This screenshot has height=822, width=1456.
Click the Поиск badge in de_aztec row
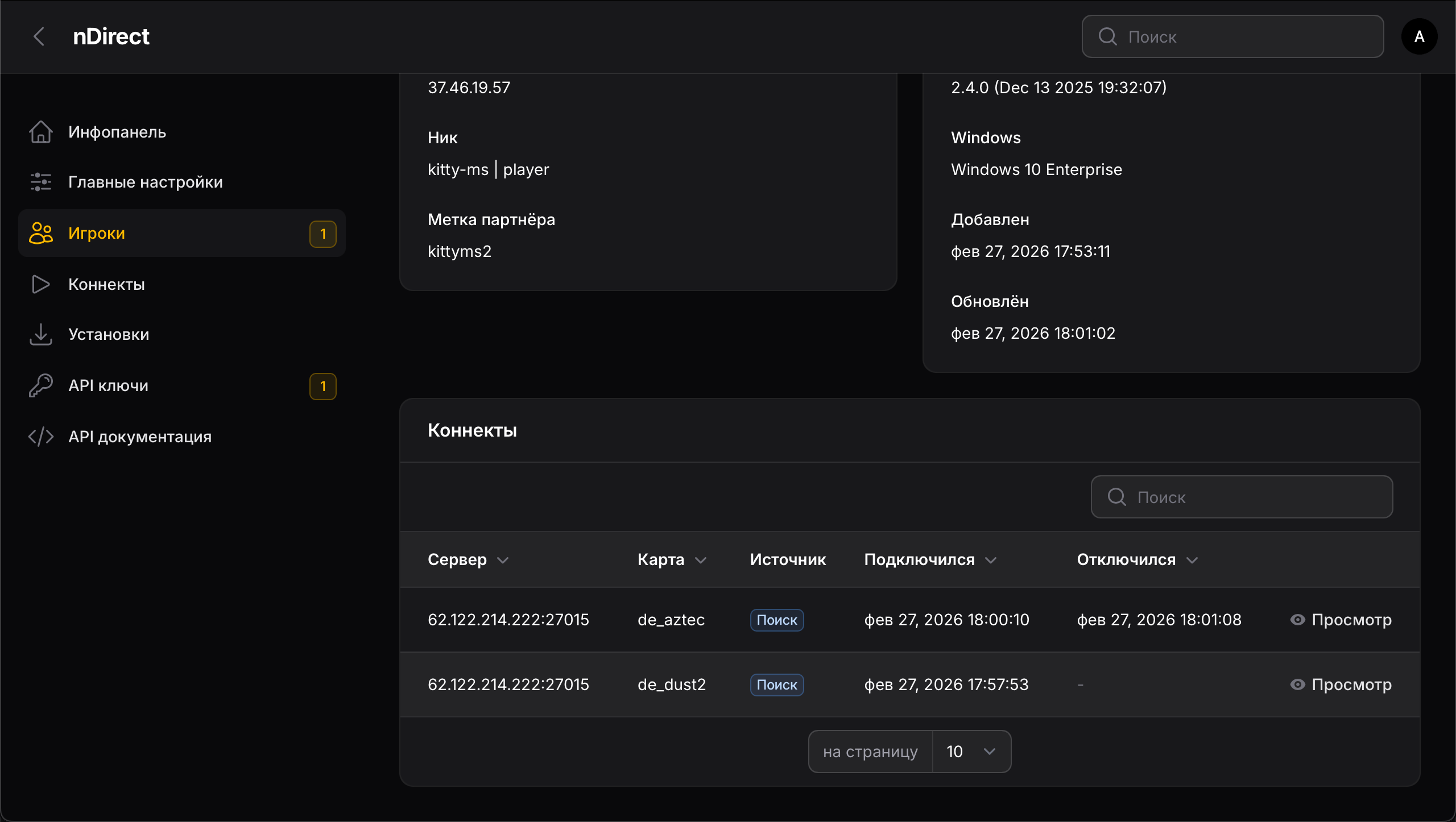point(776,620)
